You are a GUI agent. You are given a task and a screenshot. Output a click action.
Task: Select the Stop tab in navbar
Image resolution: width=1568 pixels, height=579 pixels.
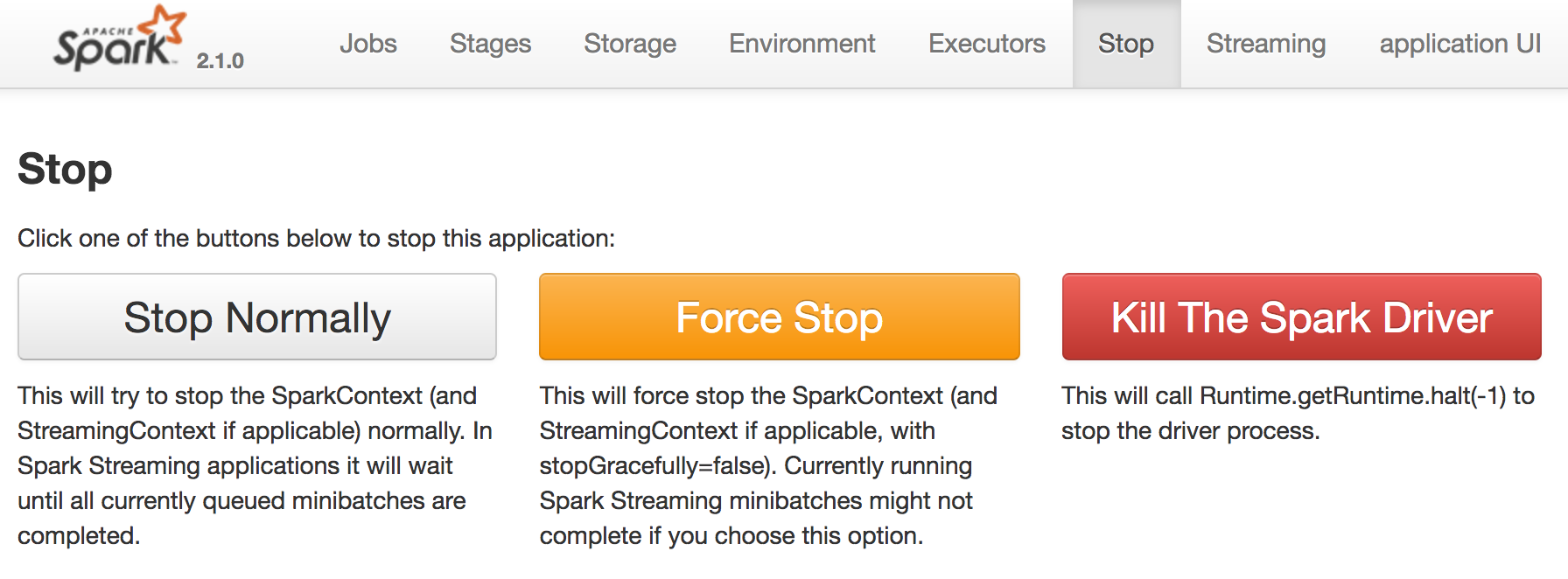[1126, 44]
